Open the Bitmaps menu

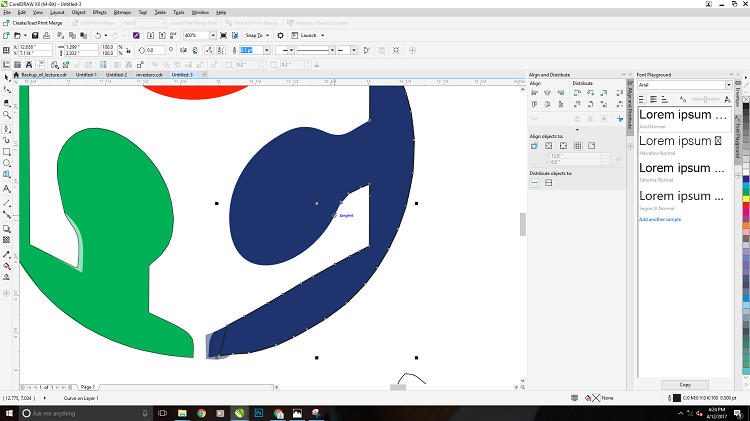[x=122, y=12]
